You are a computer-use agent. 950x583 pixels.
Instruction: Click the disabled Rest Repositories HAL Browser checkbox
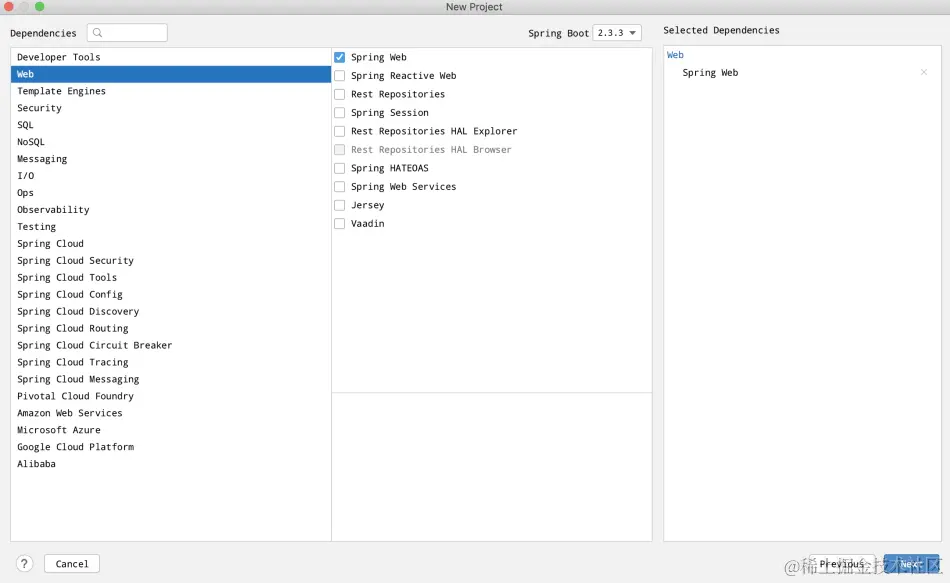click(340, 150)
